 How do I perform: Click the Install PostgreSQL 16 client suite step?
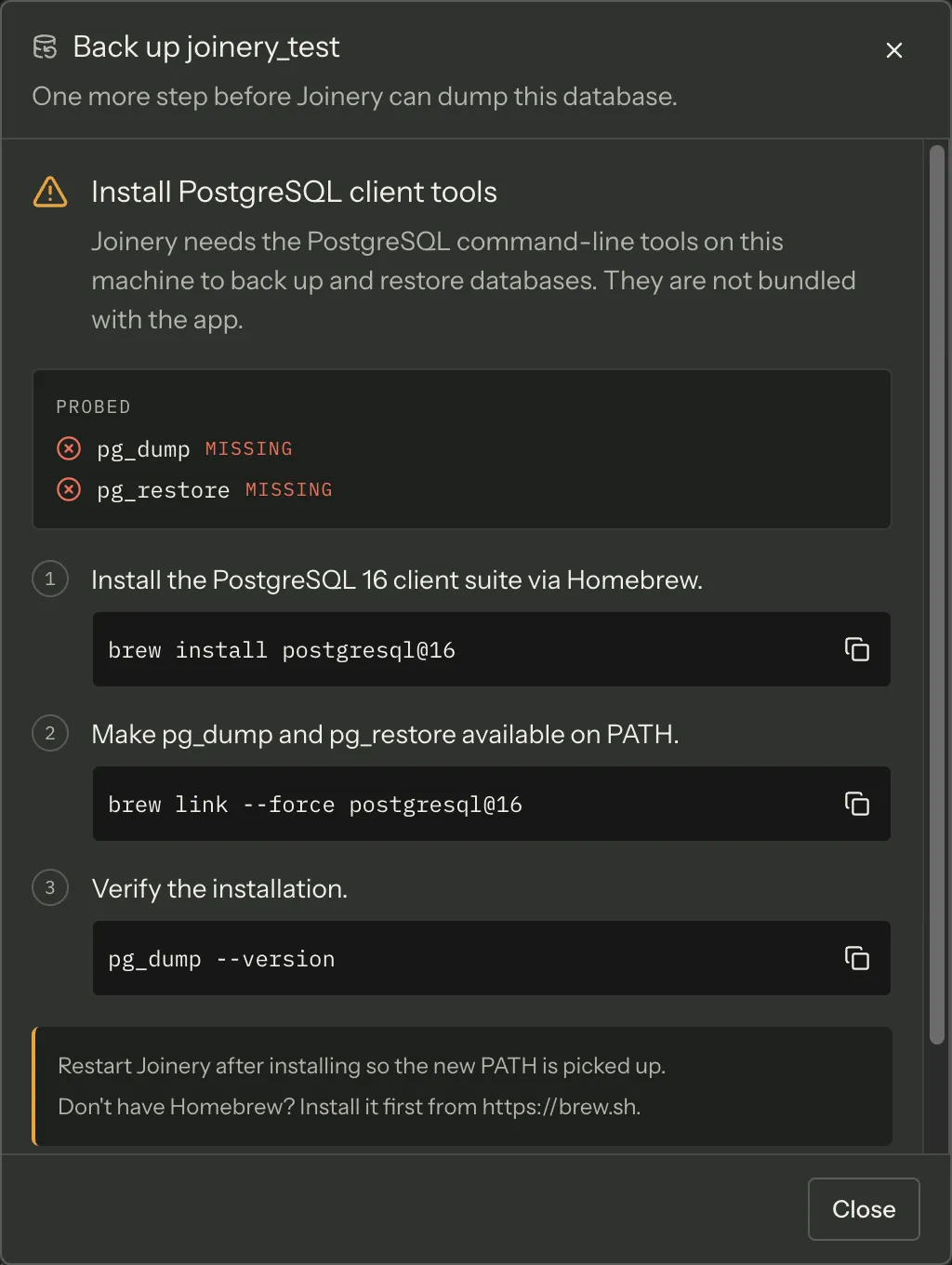[x=397, y=579]
